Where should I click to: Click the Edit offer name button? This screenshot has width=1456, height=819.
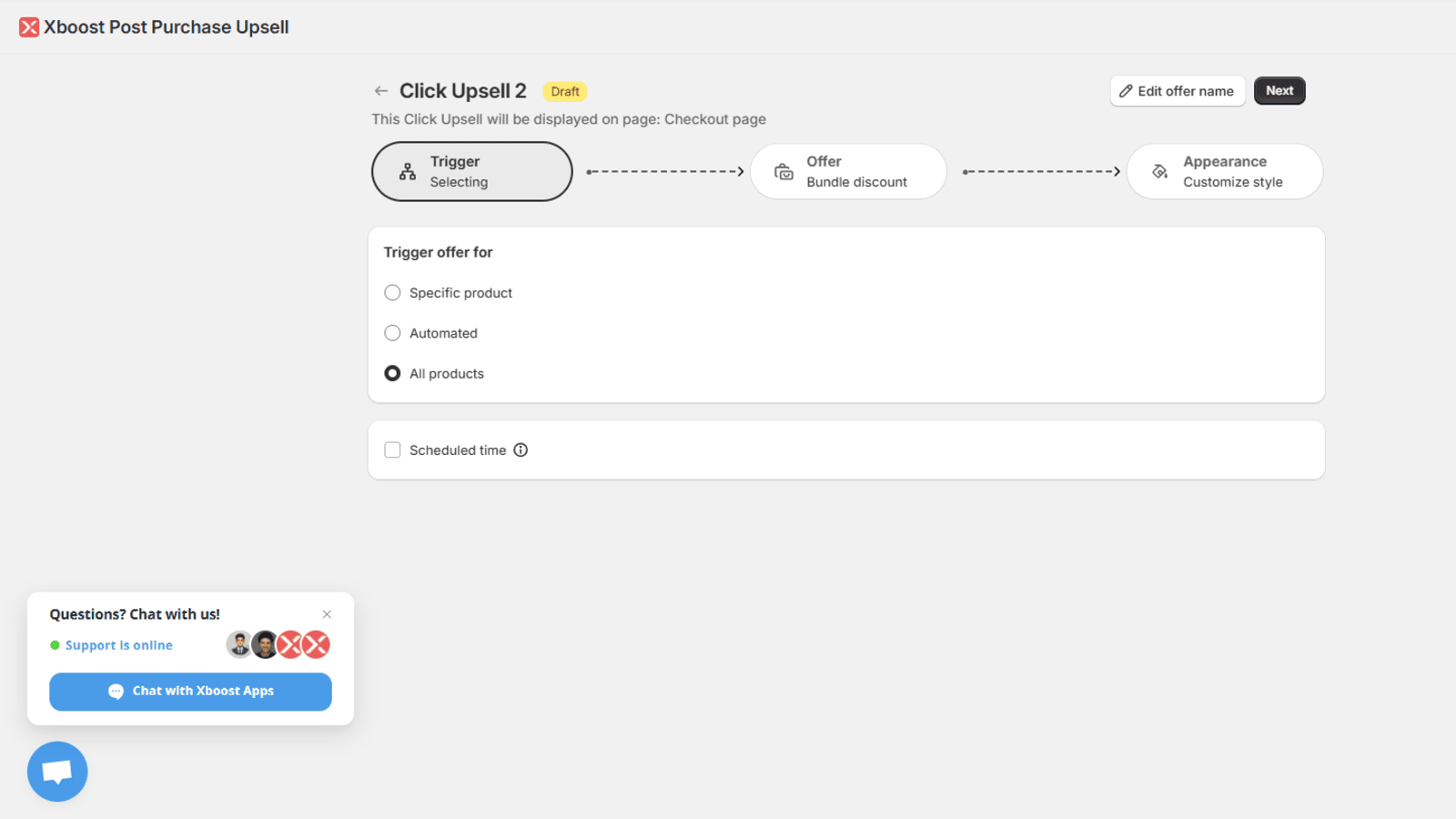click(x=1178, y=91)
